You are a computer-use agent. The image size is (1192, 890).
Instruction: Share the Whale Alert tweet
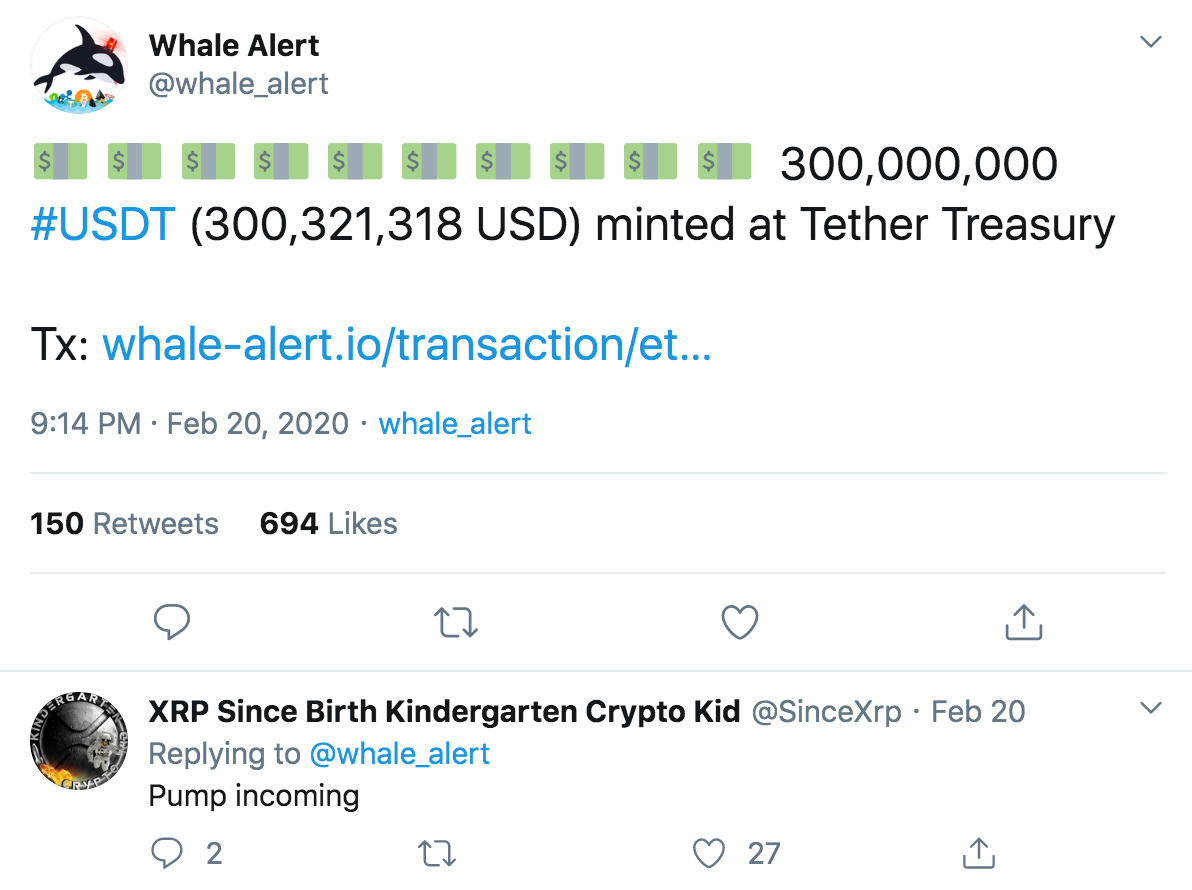(1023, 623)
